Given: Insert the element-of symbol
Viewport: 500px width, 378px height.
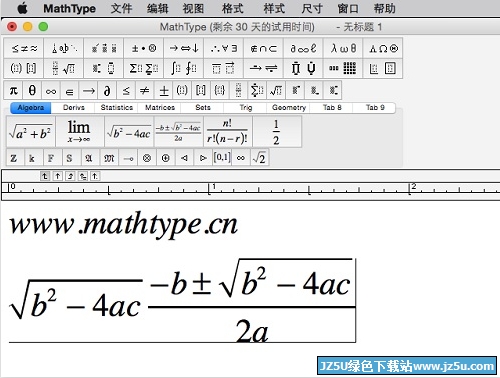Looking at the screenshot, I should 69,90.
